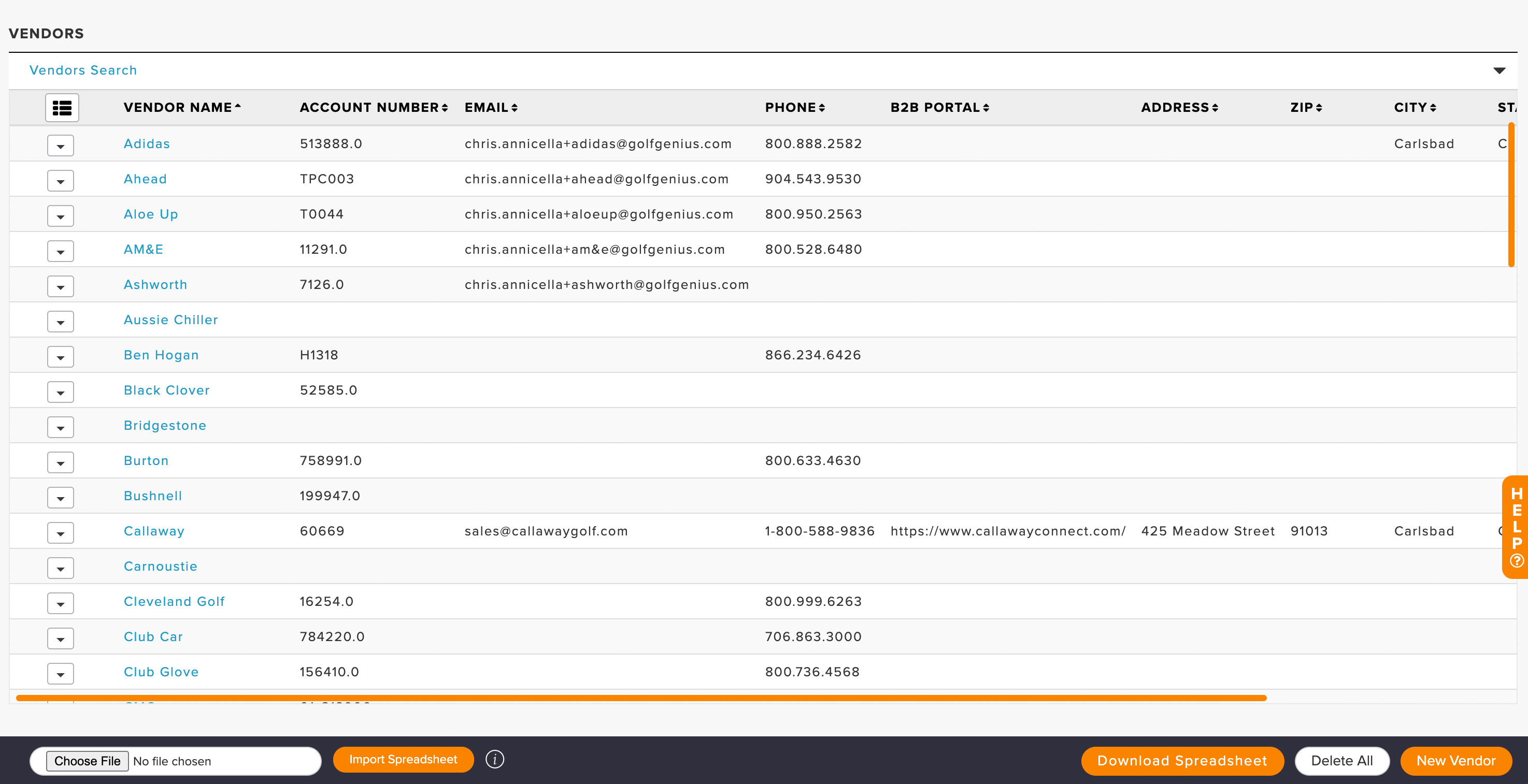Open the Burton vendor link

pos(146,460)
